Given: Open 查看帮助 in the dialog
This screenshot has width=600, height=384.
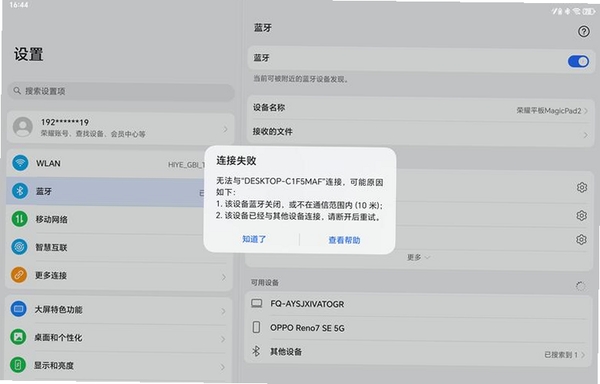Looking at the screenshot, I should point(344,240).
